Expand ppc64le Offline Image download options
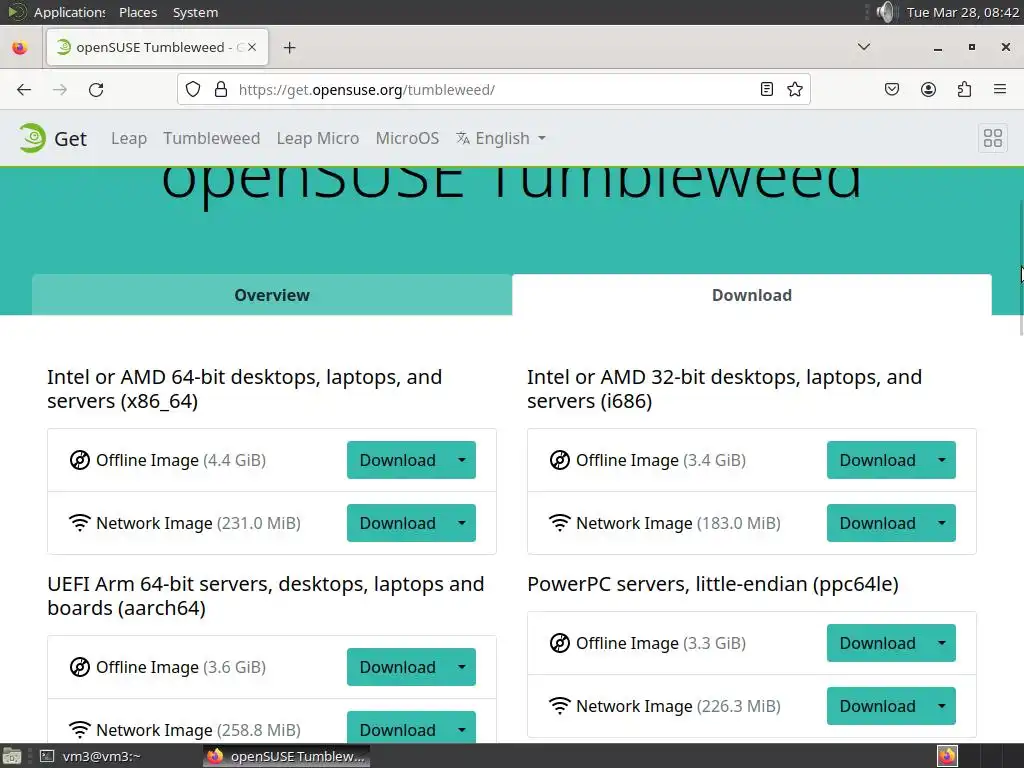Viewport: 1024px width, 768px height. pos(942,643)
